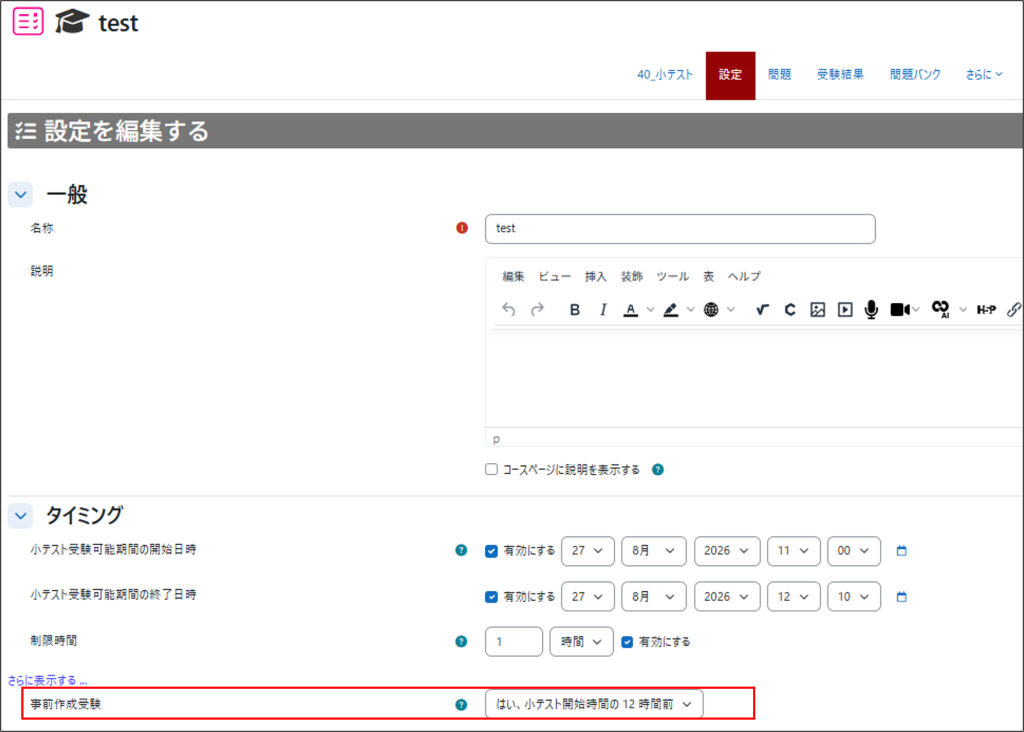Switch to the 問題 tab
The image size is (1024, 732).
[779, 75]
